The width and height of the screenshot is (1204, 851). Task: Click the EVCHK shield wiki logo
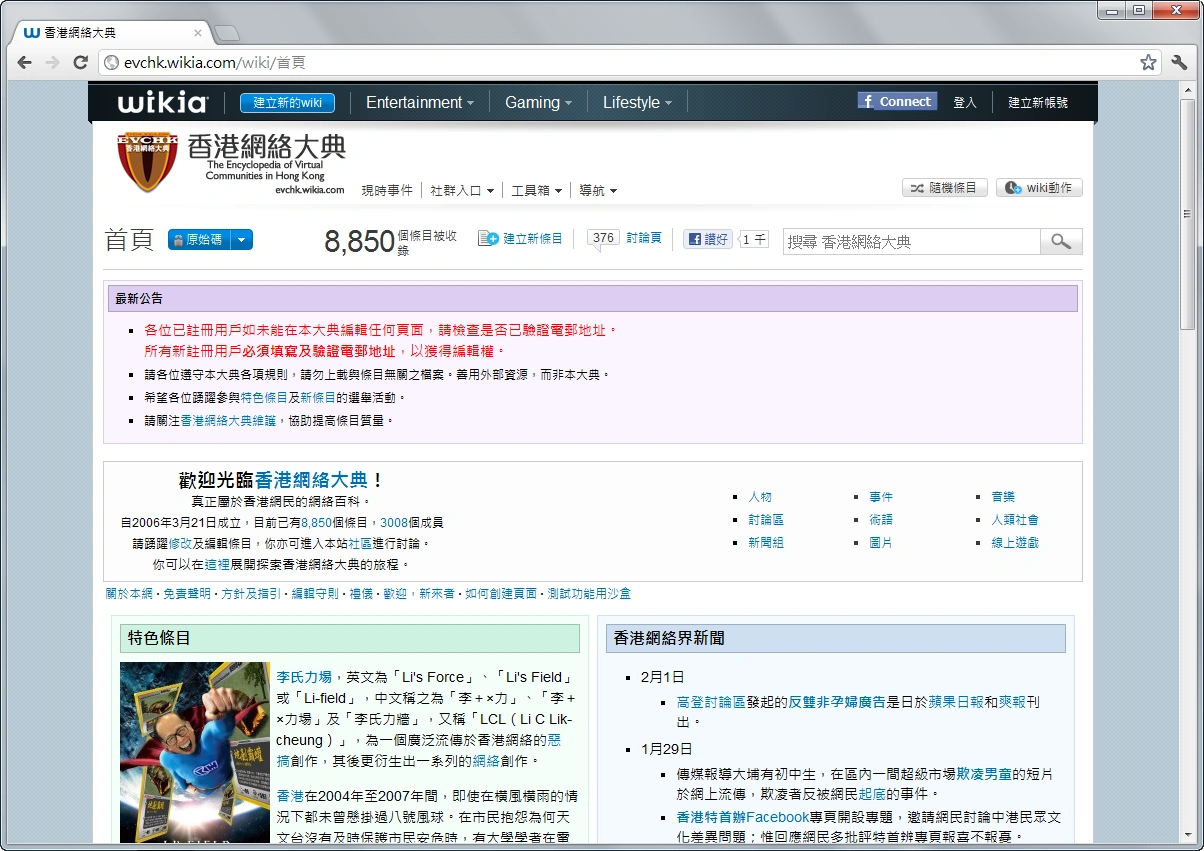[x=147, y=162]
